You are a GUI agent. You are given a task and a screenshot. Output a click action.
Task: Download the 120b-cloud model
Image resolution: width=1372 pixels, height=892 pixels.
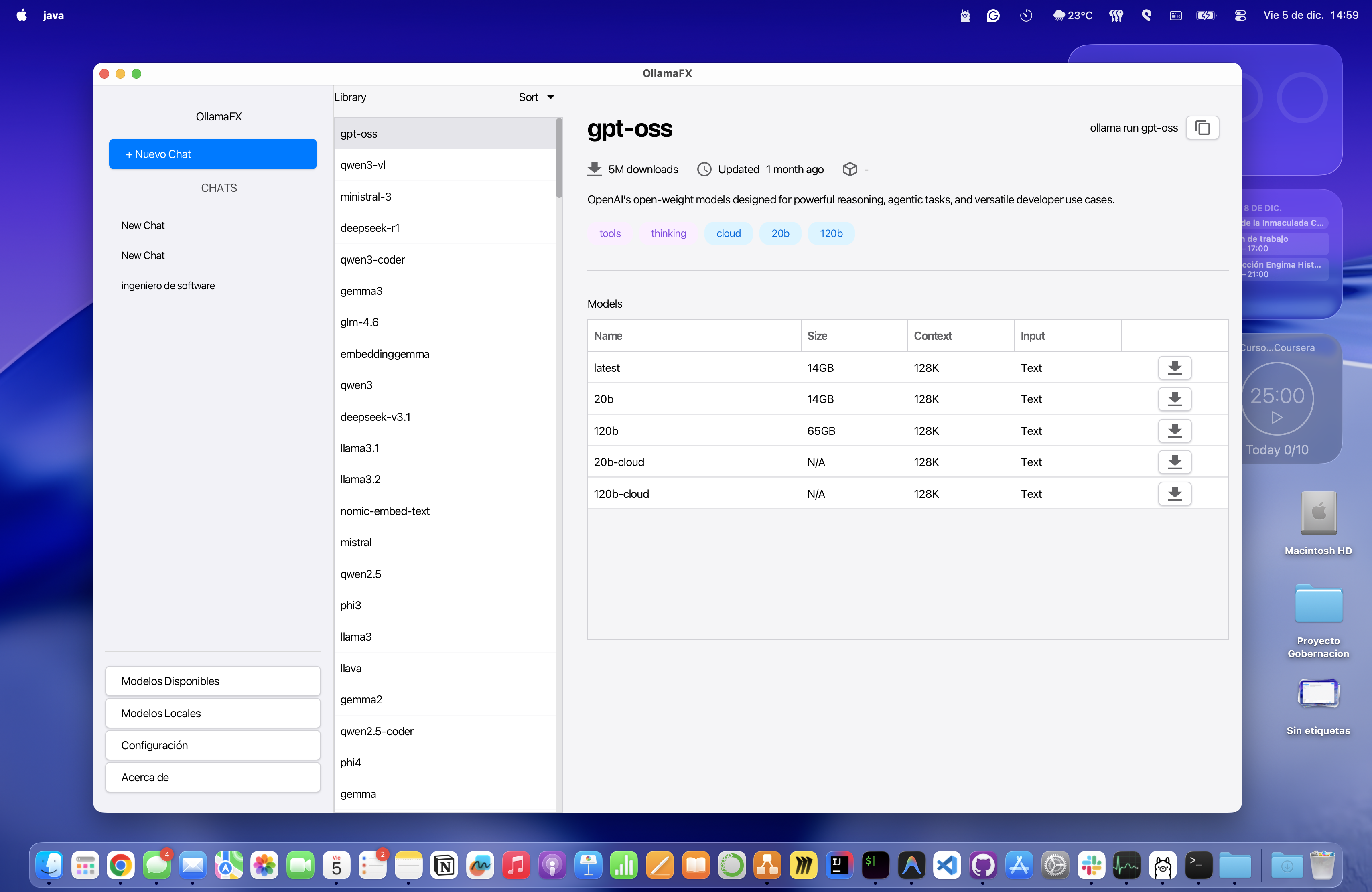pos(1174,494)
